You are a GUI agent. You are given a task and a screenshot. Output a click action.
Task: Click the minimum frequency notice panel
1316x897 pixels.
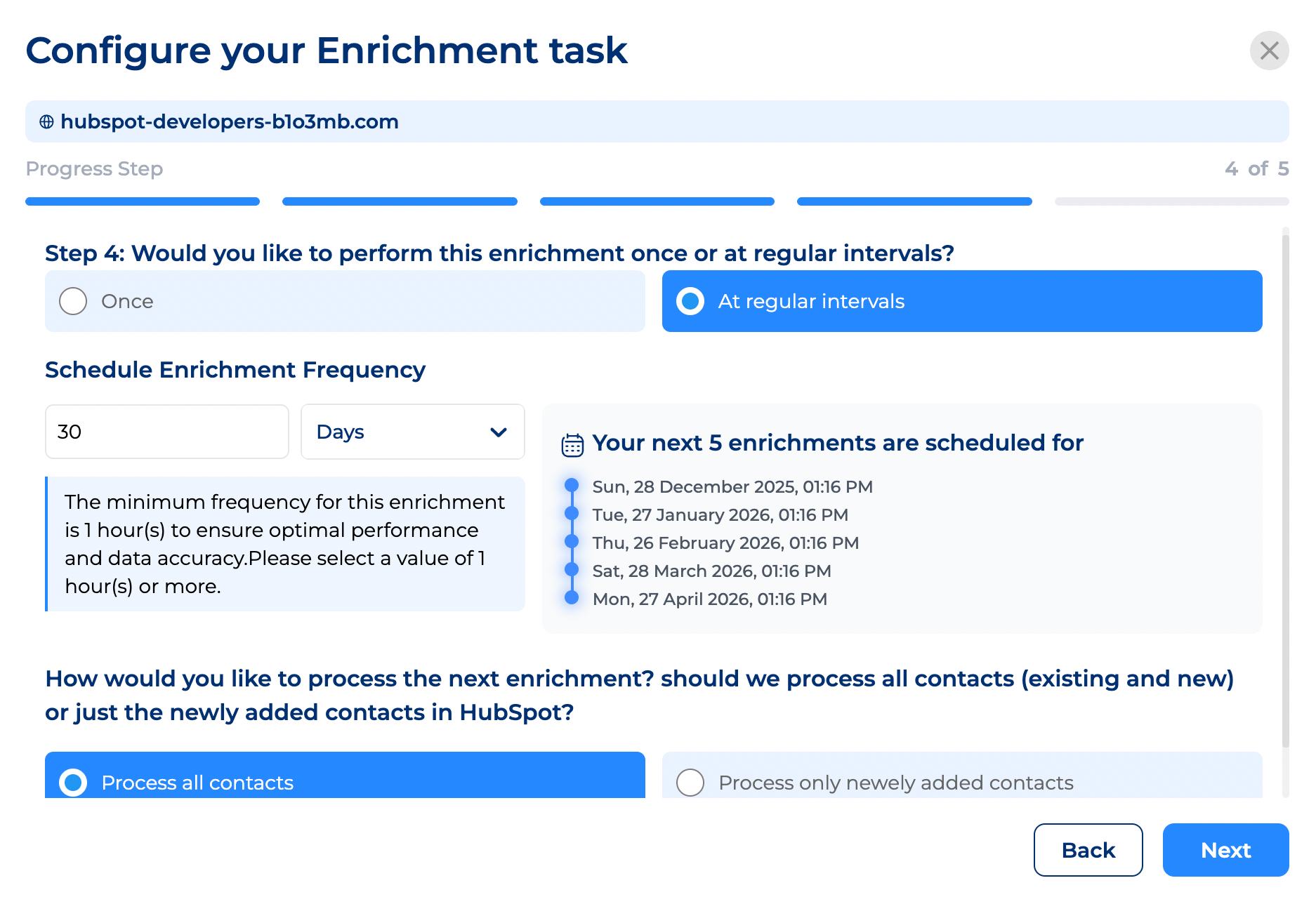point(284,544)
